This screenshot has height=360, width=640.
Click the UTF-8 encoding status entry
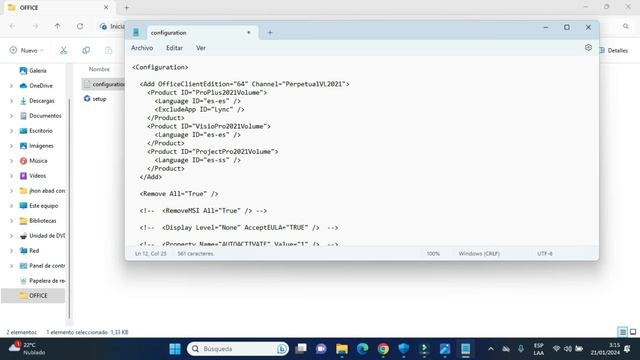coord(544,253)
